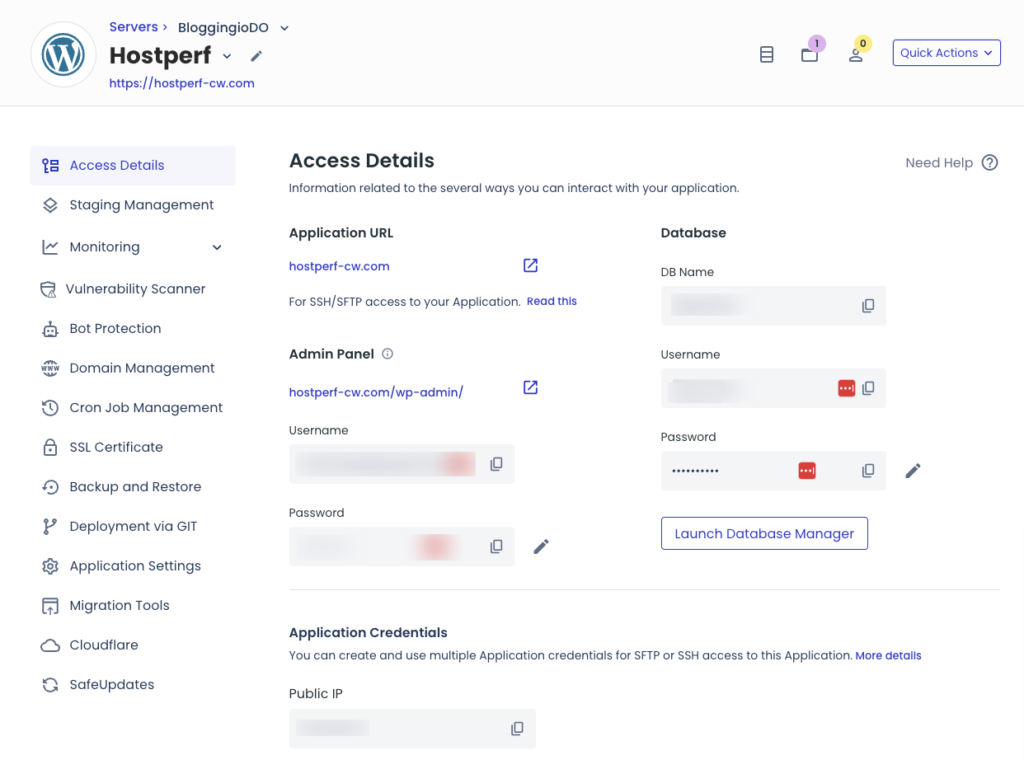This screenshot has height=760, width=1024.
Task: Click the Public IP field
Action: 412,729
